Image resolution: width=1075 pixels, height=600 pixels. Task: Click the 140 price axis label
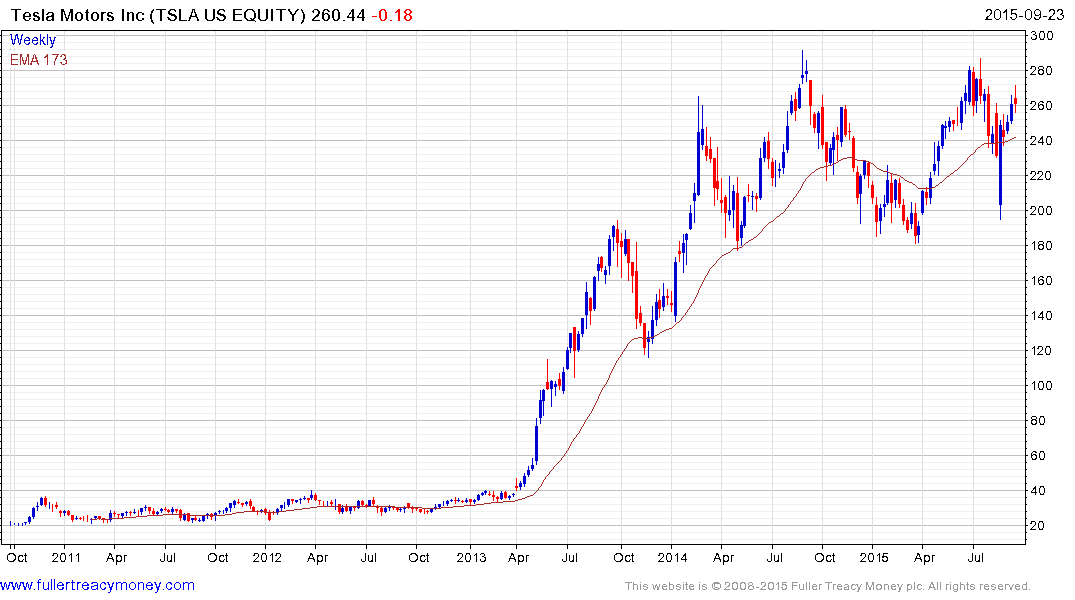(x=1042, y=315)
